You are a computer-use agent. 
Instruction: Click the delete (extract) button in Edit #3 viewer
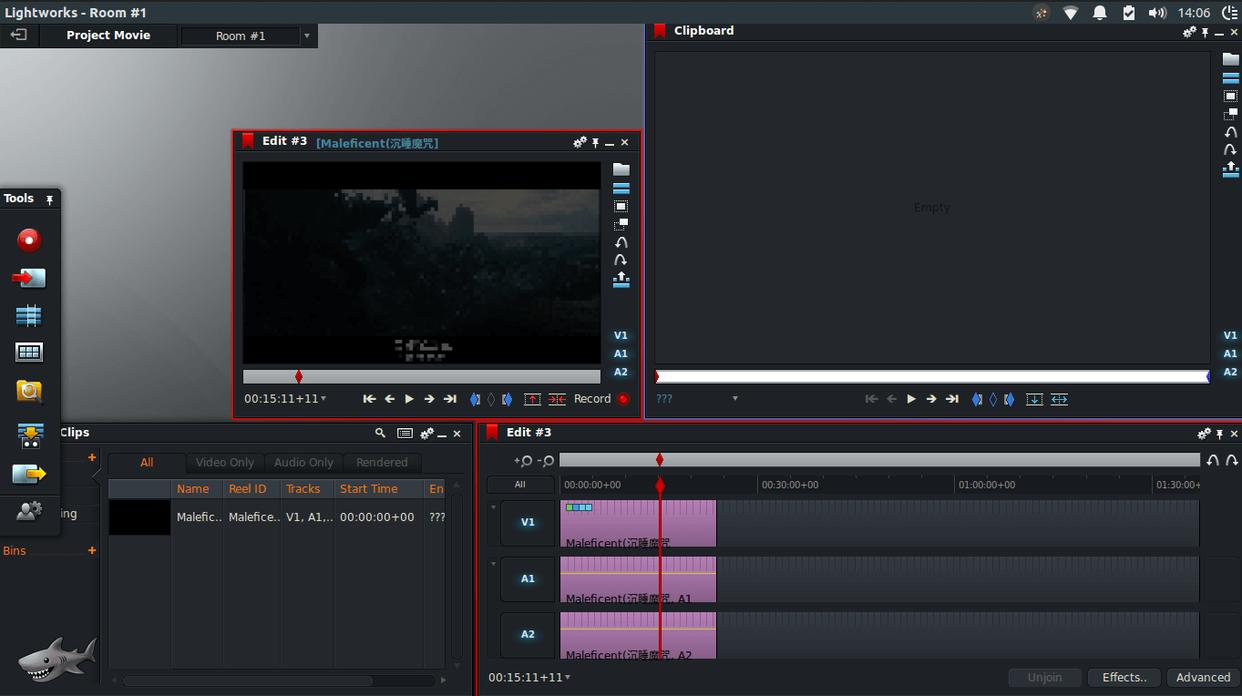tap(557, 399)
